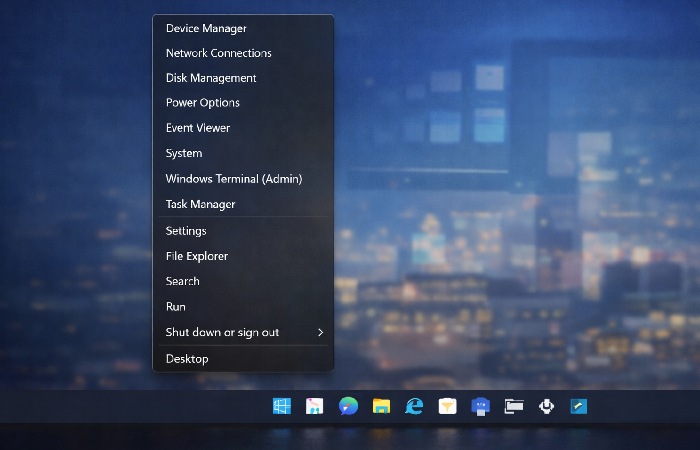Select Network Connections
This screenshot has height=450, width=700.
point(243,53)
